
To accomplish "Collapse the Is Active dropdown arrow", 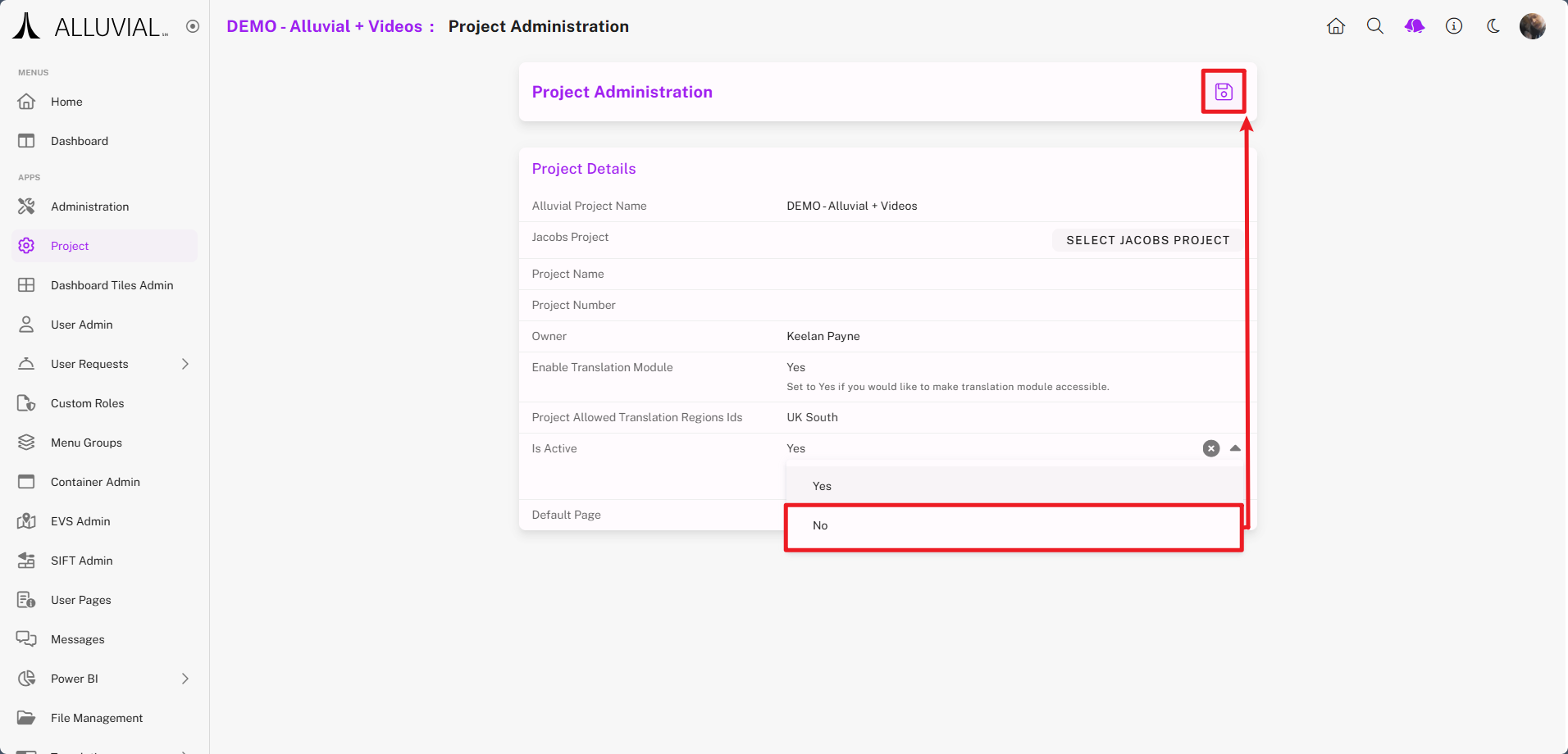I will point(1235,448).
